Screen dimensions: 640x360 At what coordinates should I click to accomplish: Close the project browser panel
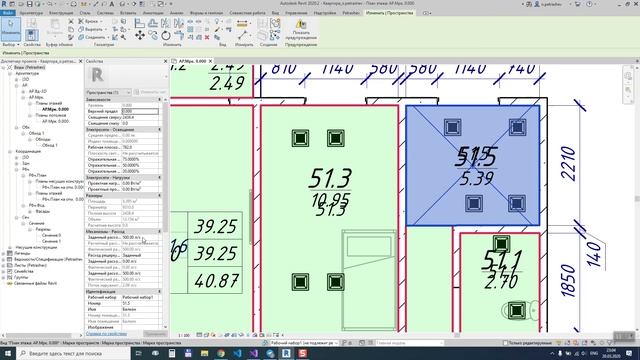80,61
